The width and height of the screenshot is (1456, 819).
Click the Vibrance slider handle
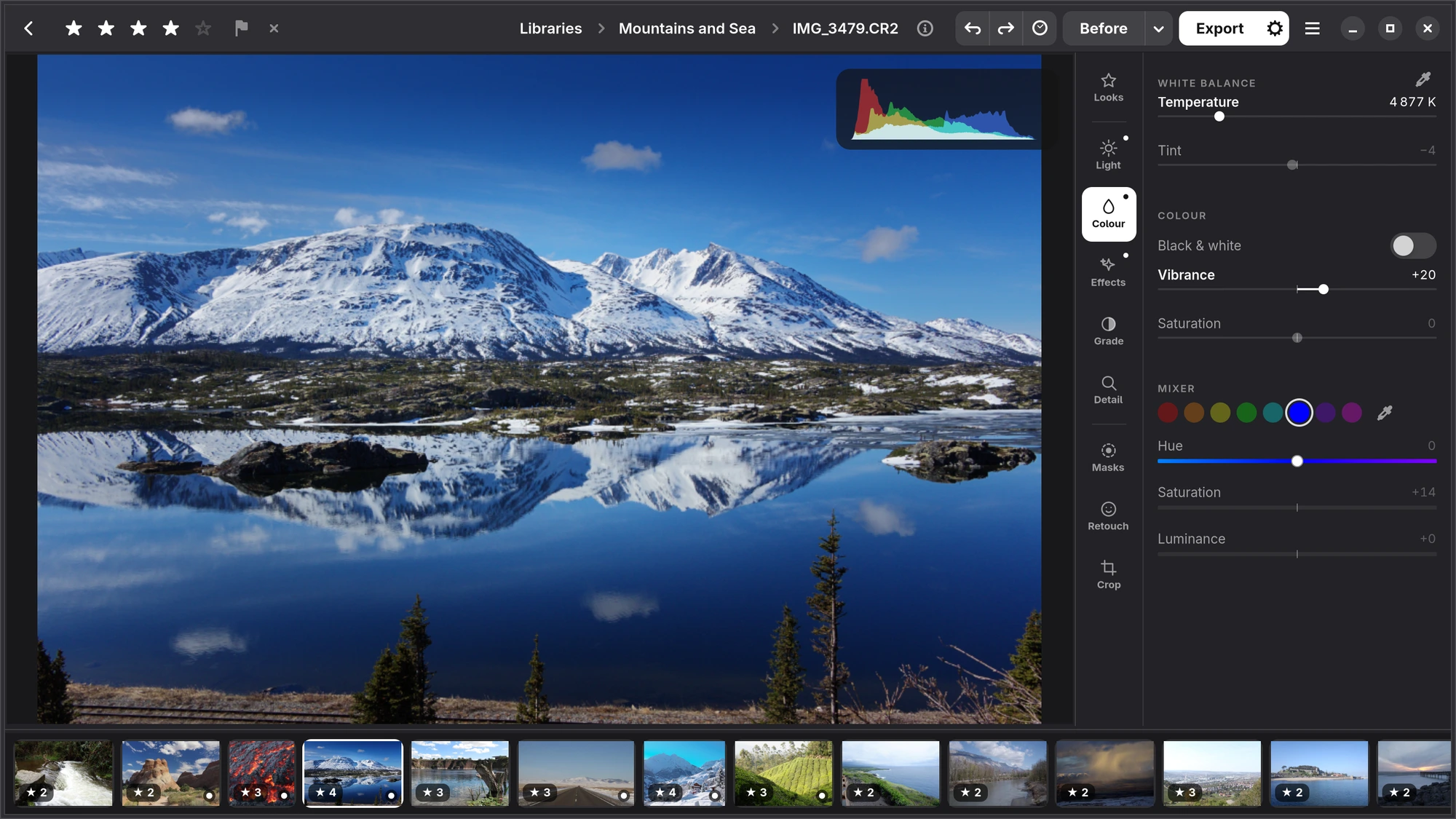1324,290
